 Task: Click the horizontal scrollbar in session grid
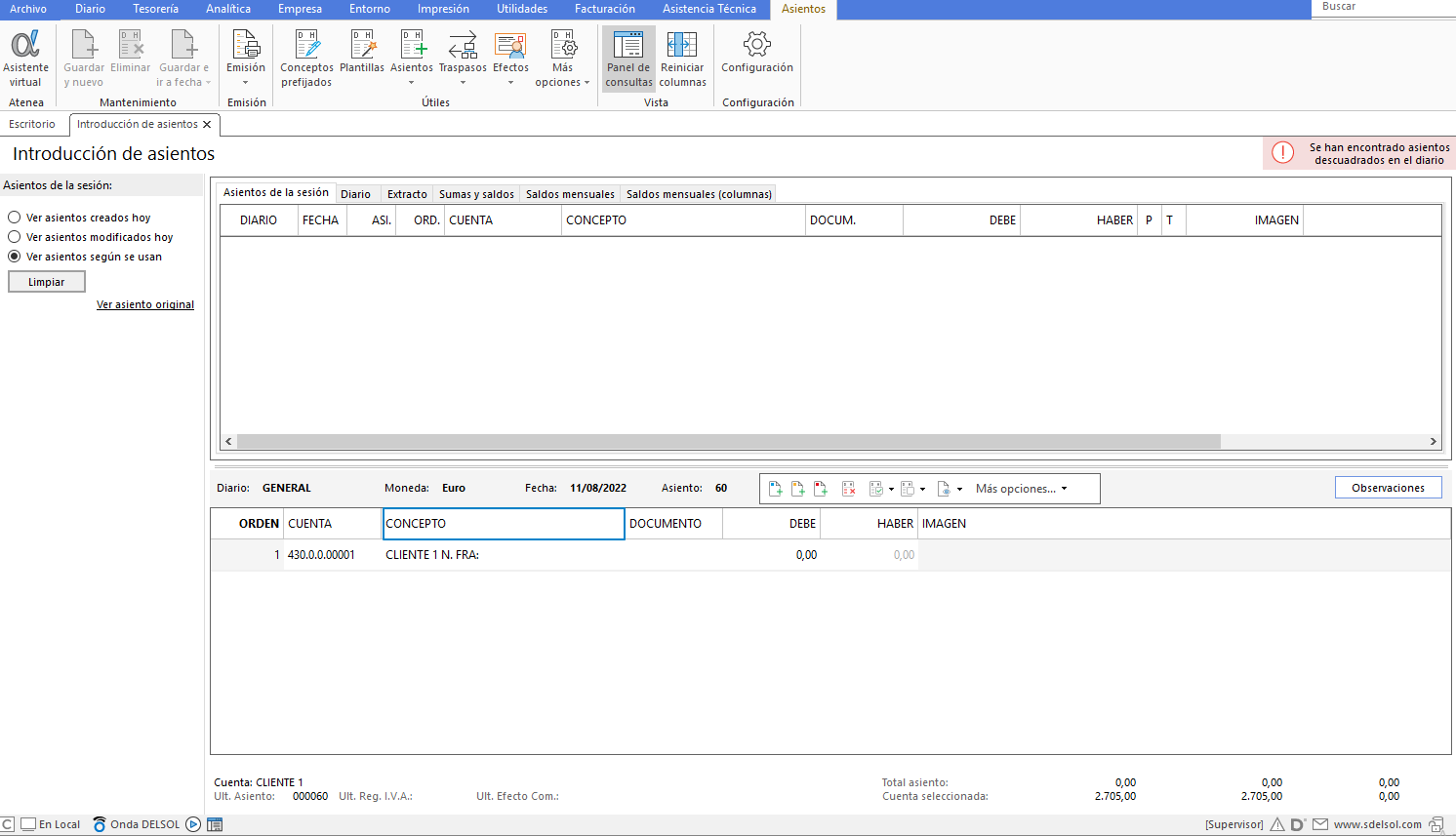[729, 441]
